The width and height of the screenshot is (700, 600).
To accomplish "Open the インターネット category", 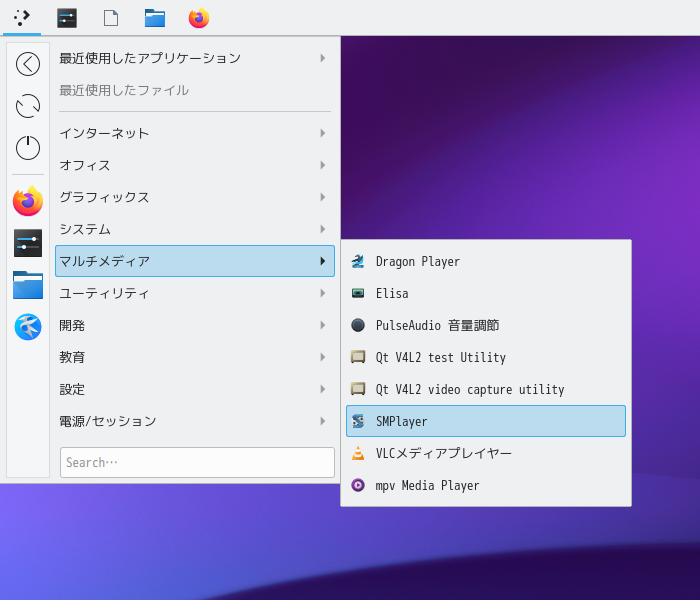I will pyautogui.click(x=195, y=133).
